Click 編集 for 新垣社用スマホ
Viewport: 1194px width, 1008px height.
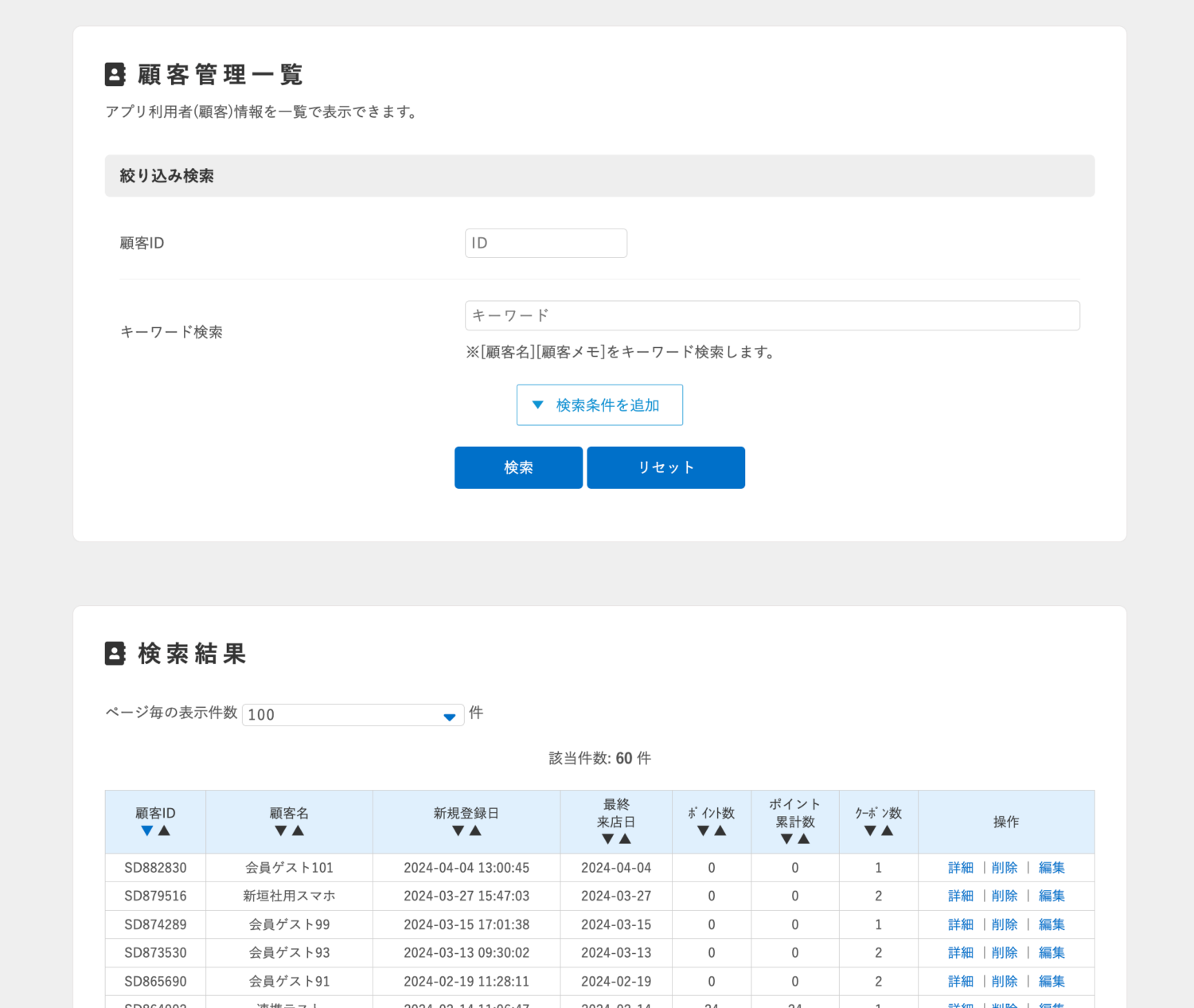(1052, 896)
